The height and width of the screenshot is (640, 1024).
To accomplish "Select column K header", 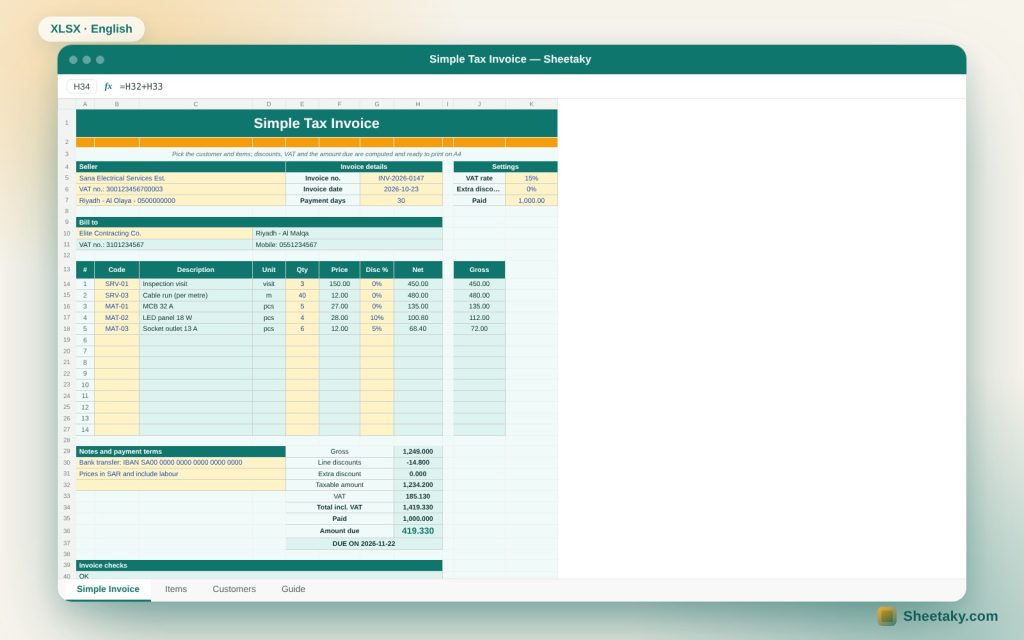I will [531, 104].
